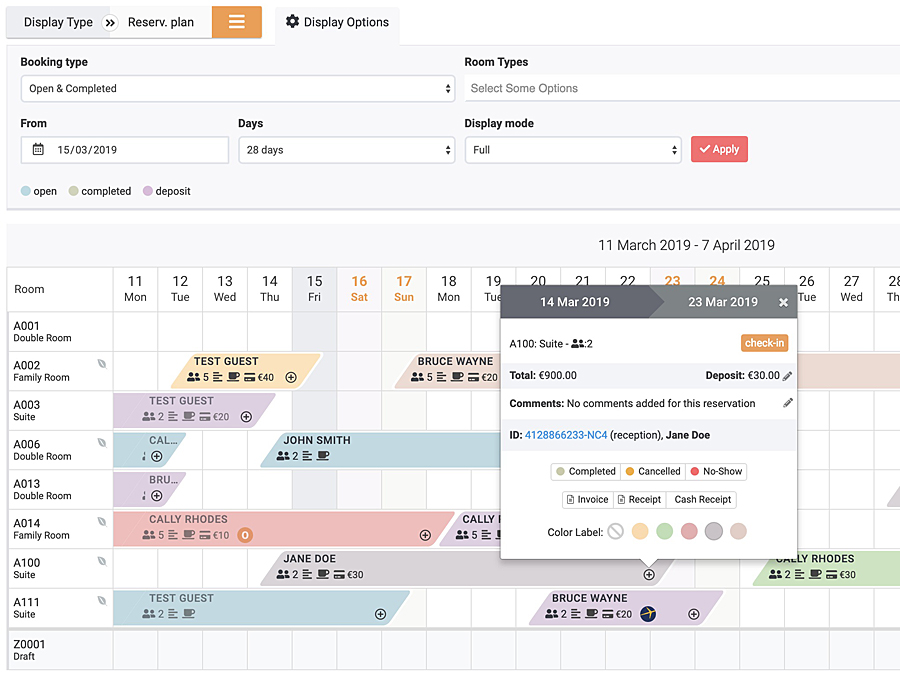Click the tag icon next to room A002
The width and height of the screenshot is (900, 675).
[x=102, y=364]
